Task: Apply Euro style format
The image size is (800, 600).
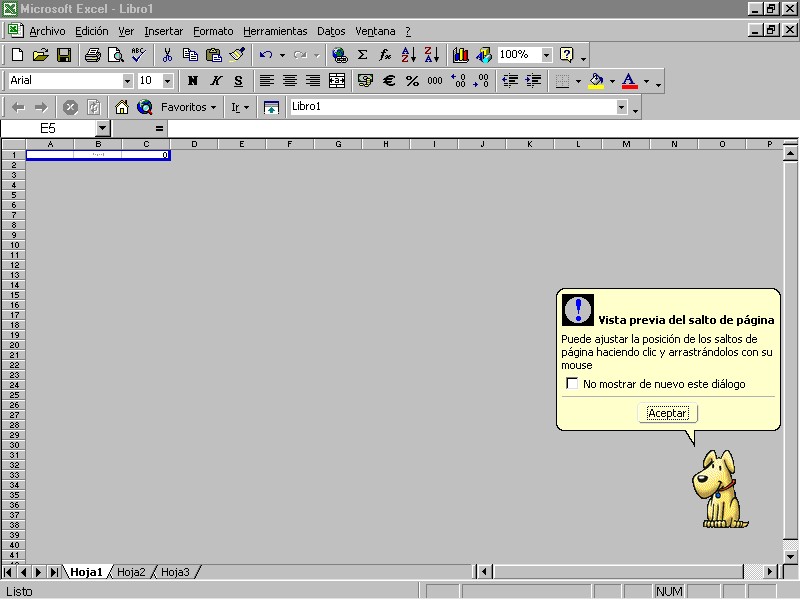Action: tap(389, 81)
